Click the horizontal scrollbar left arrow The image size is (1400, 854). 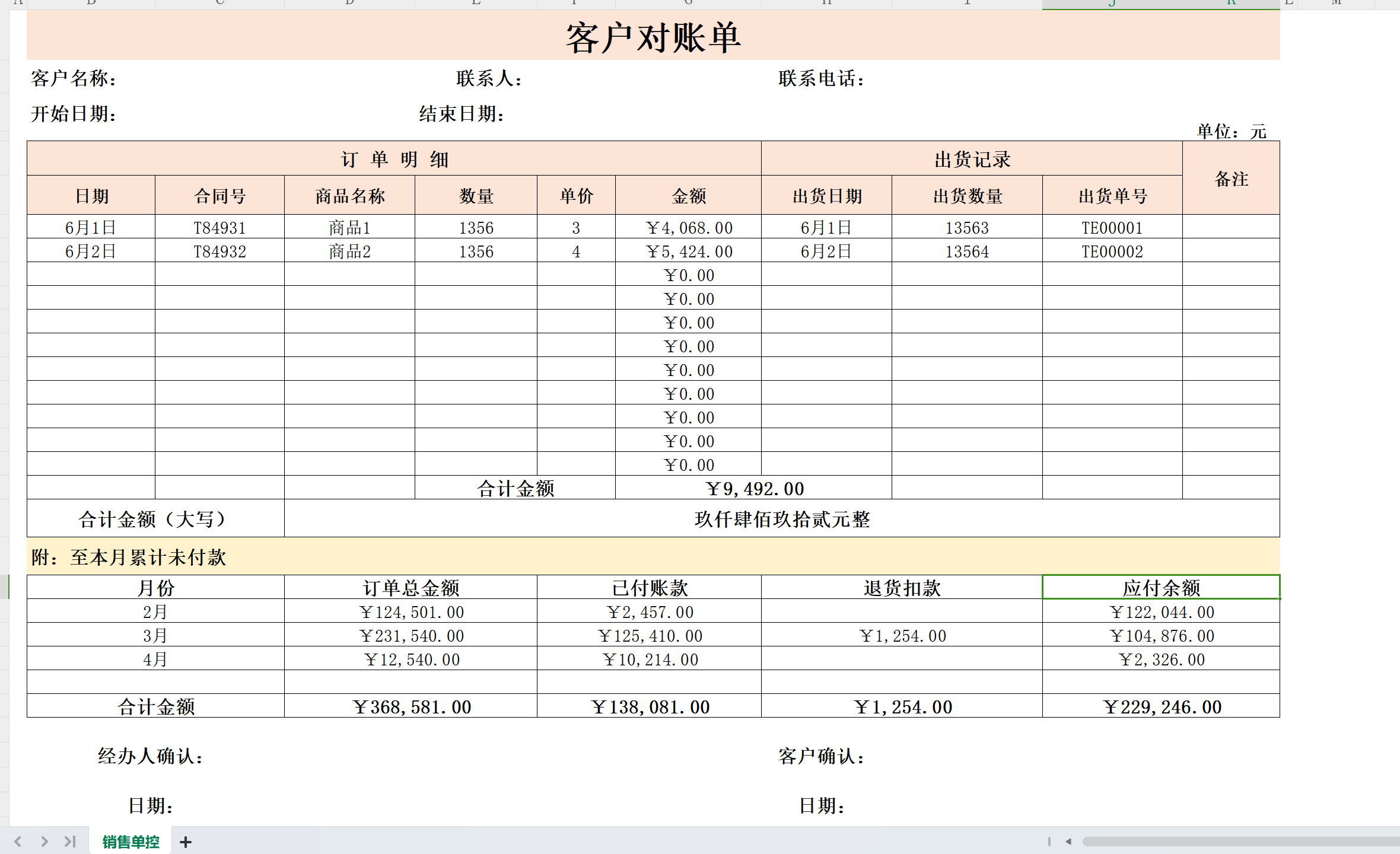(1068, 841)
